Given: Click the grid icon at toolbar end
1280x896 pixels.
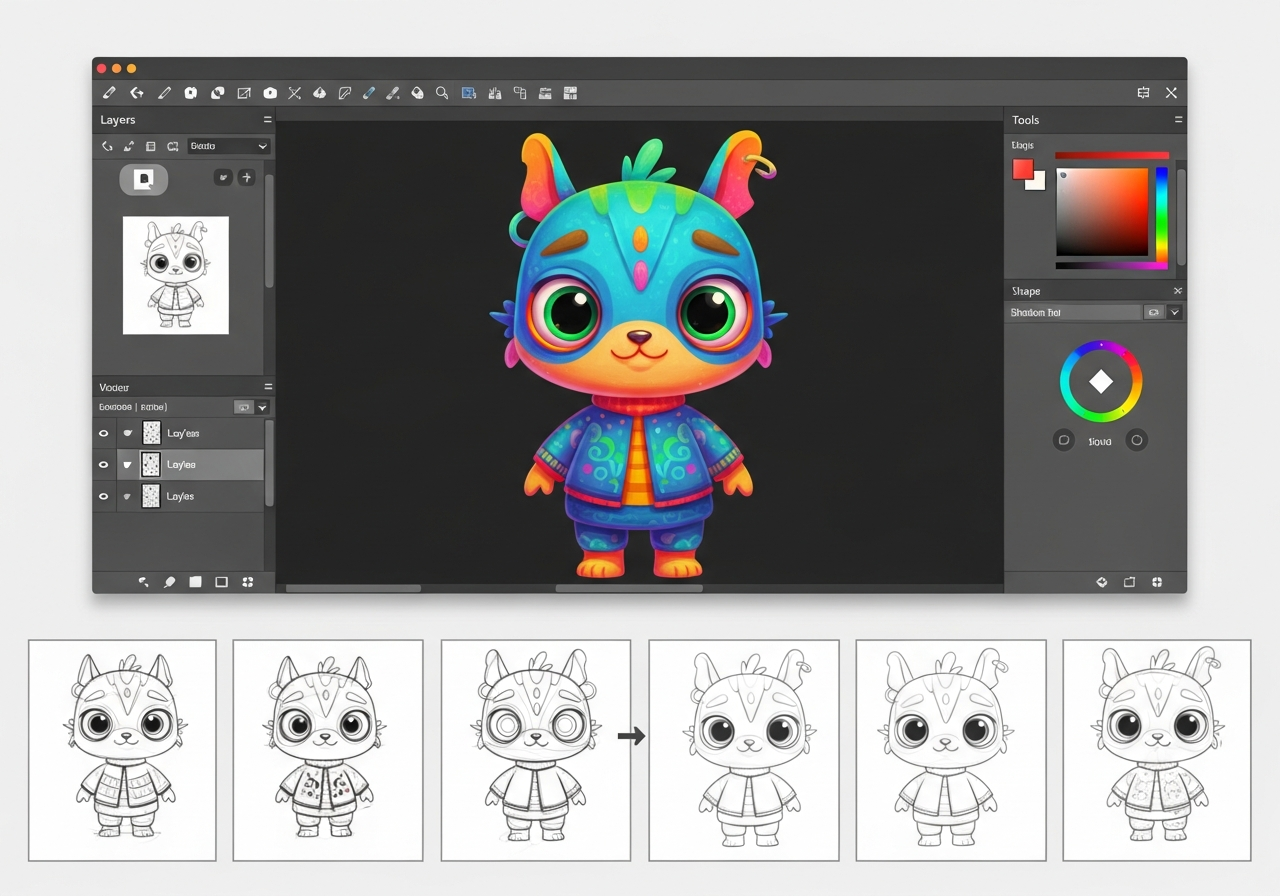Looking at the screenshot, I should point(571,93).
